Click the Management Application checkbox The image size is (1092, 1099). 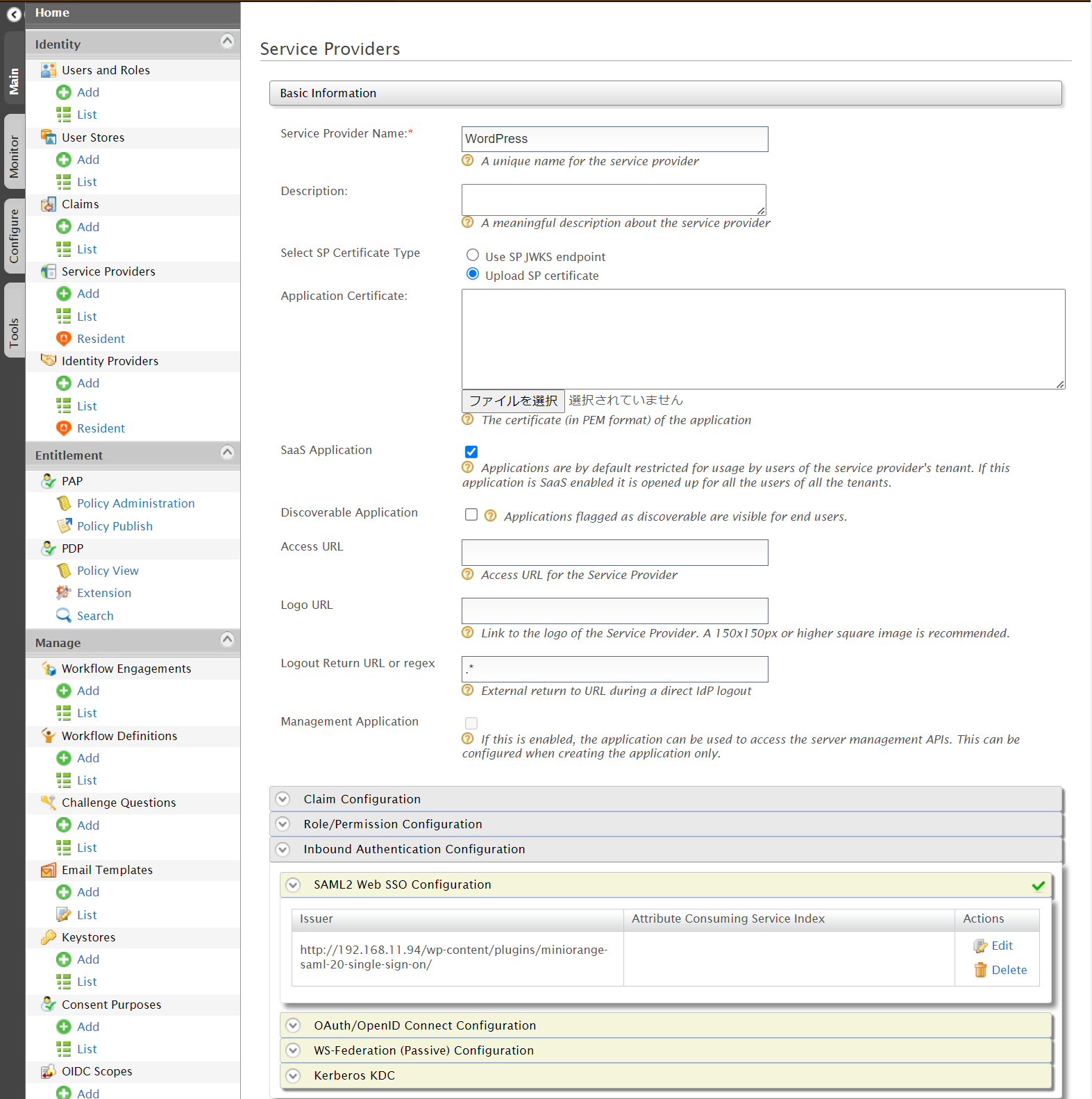click(471, 723)
